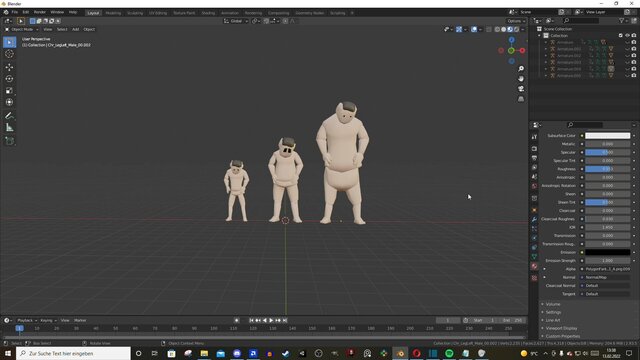The image size is (640, 360).
Task: Open the Global transform orientation dropdown
Action: (236, 21)
